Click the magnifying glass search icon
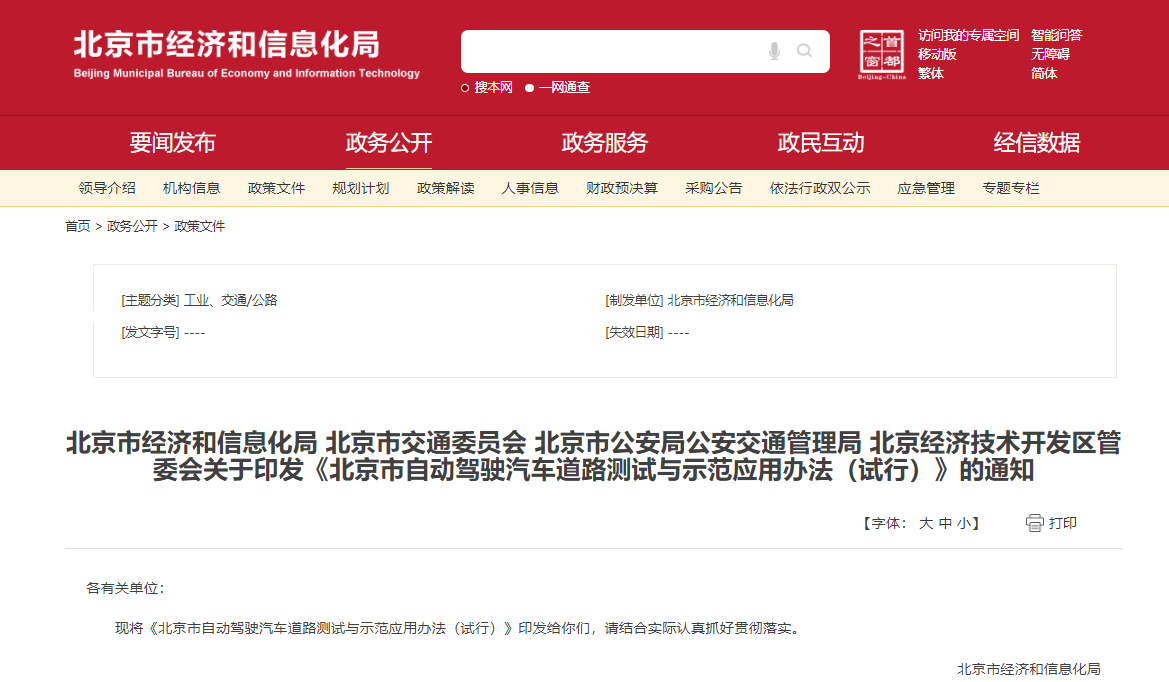This screenshot has width=1169, height=682. tap(804, 51)
